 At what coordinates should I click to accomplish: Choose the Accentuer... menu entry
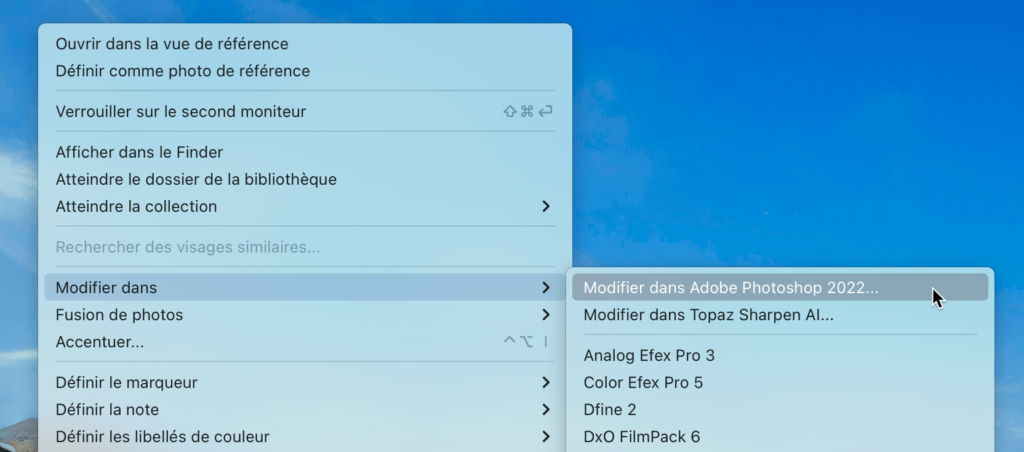pyautogui.click(x=305, y=342)
